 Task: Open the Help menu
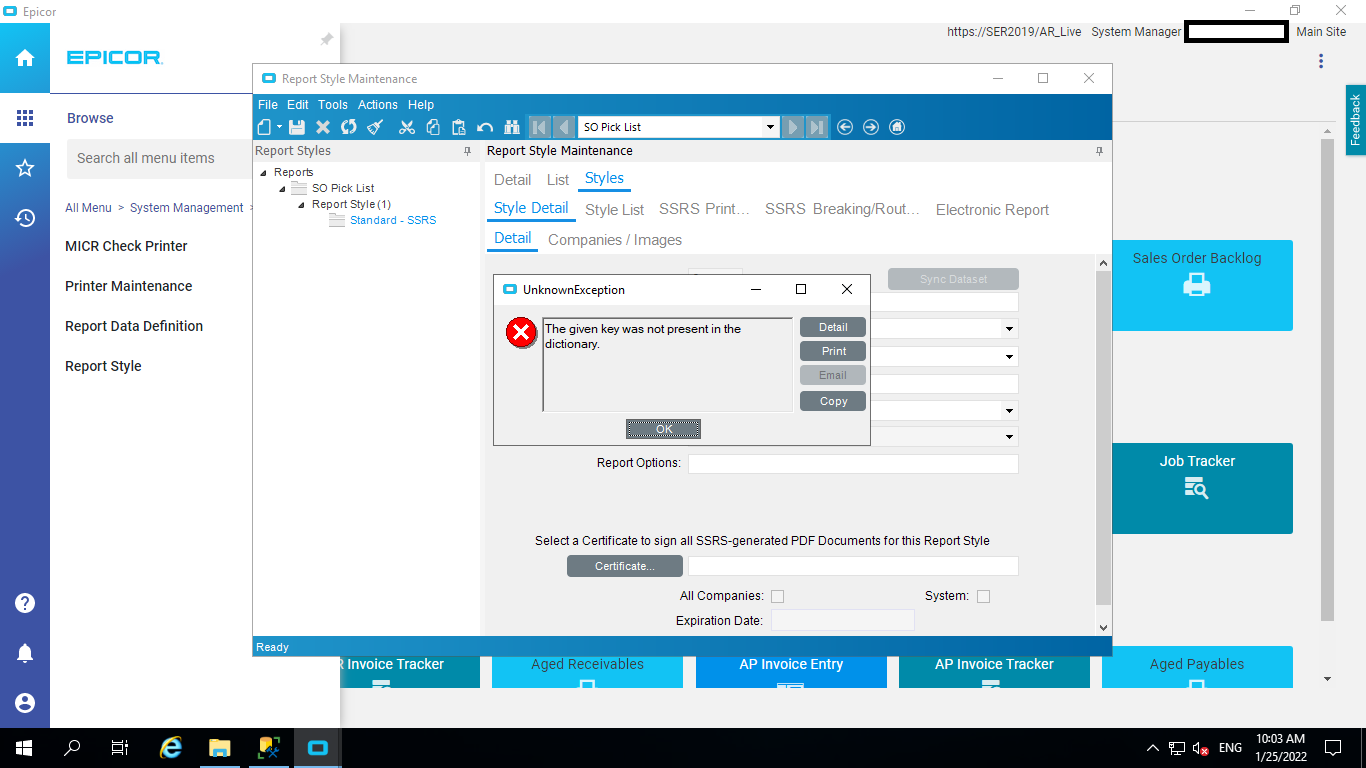(421, 104)
